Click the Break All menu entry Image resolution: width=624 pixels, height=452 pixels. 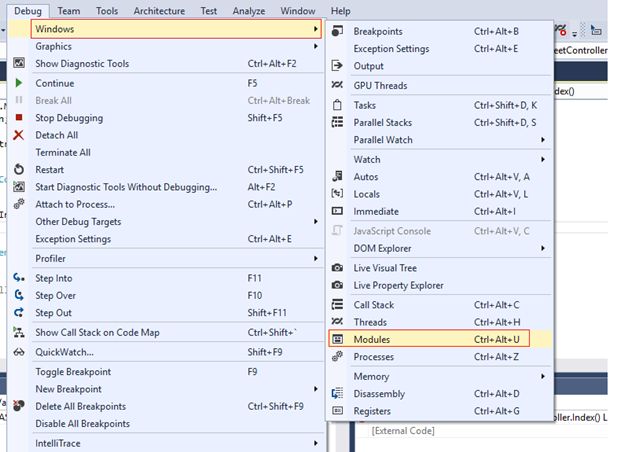[x=53, y=100]
